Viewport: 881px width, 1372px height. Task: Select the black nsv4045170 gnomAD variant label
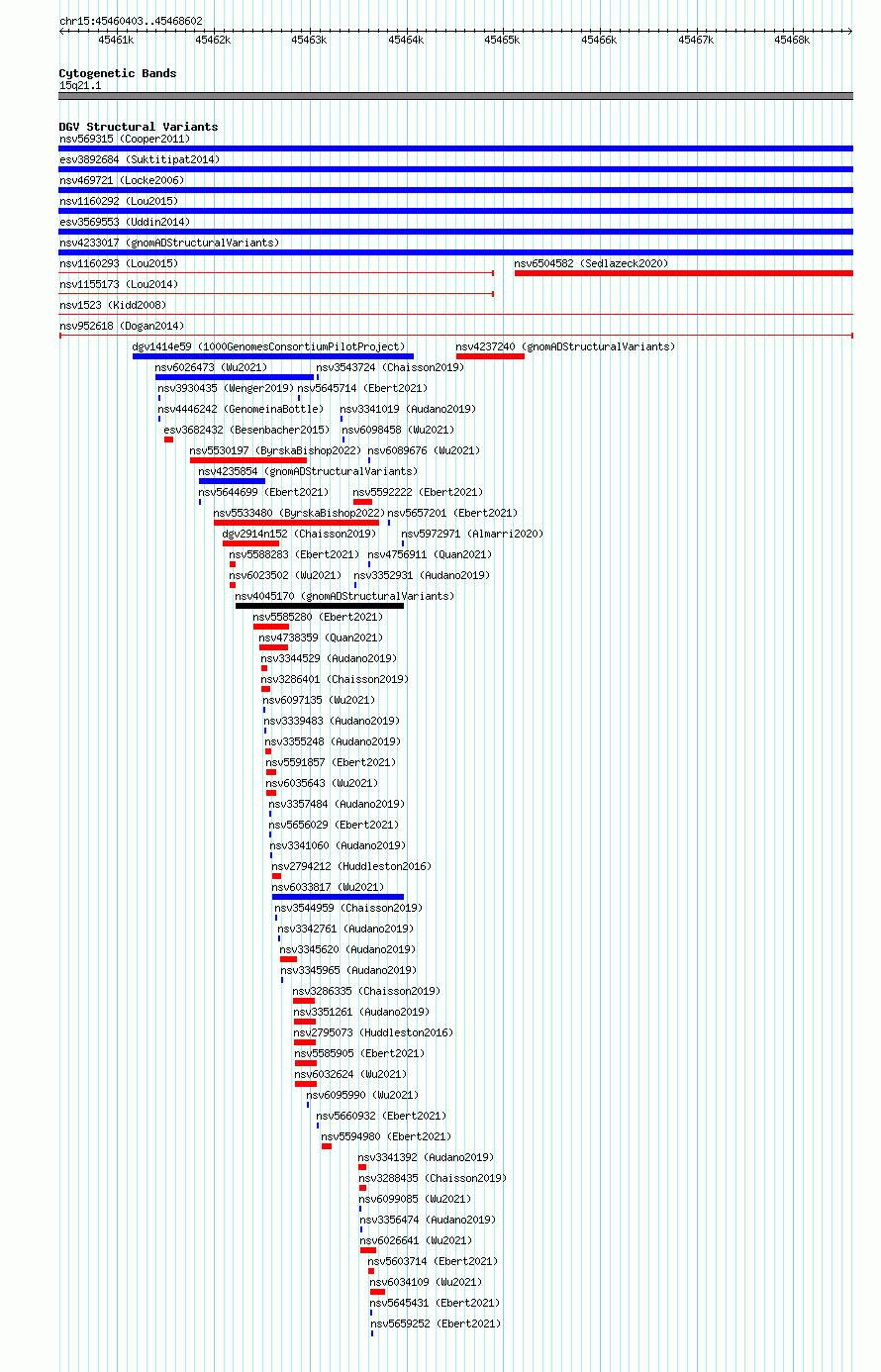pyautogui.click(x=344, y=597)
